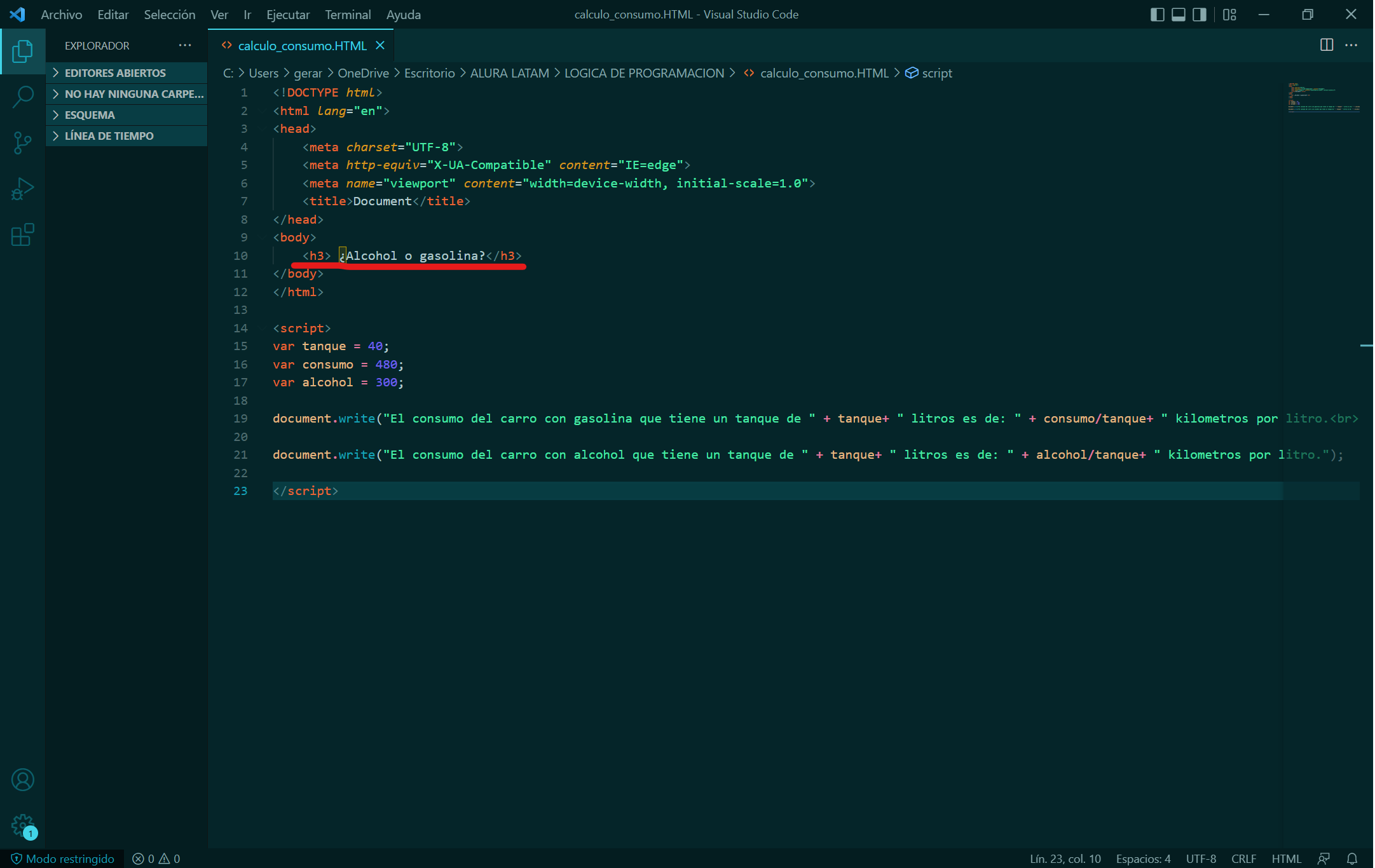
Task: Click Users in the breadcrumb path
Action: tap(263, 73)
